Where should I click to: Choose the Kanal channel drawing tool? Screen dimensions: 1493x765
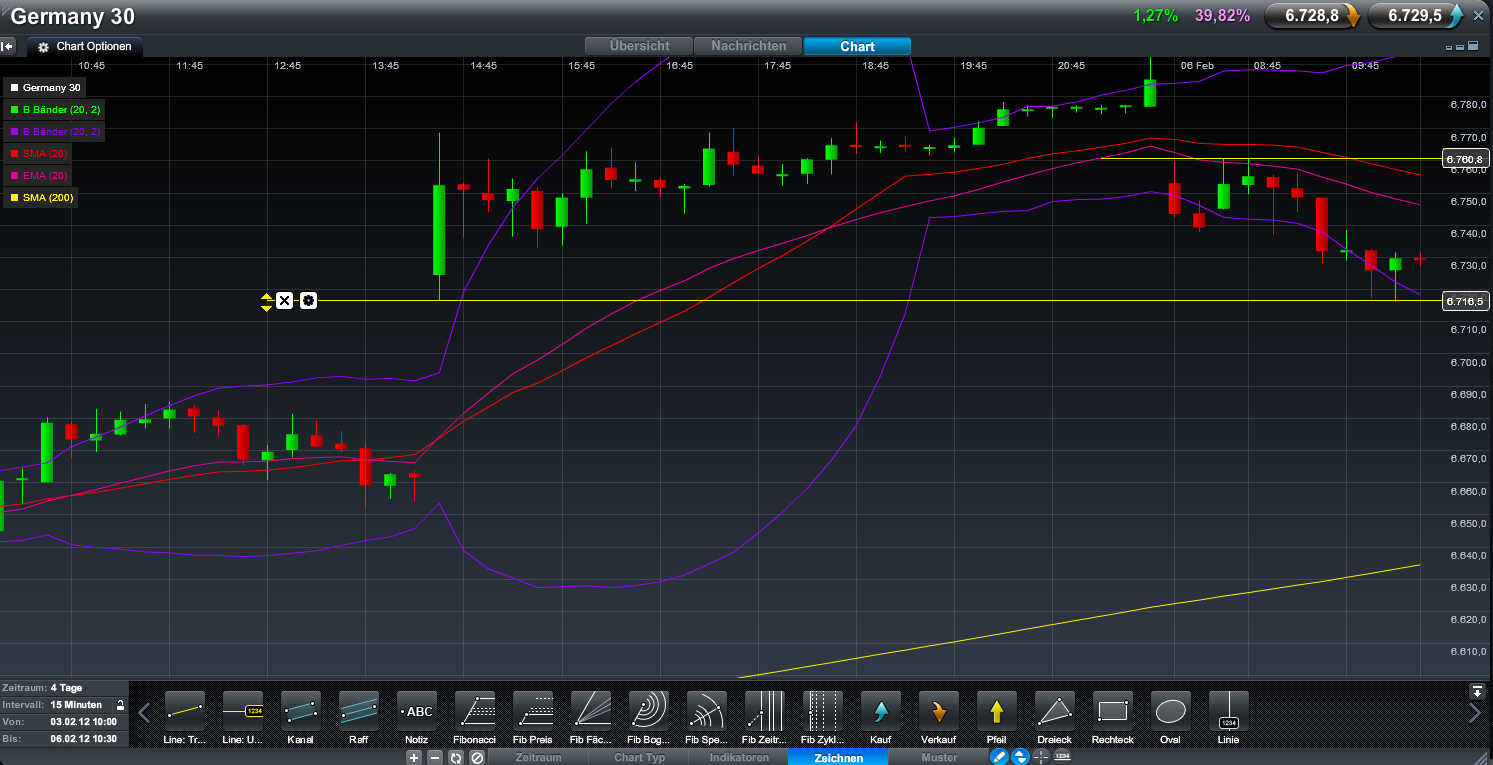click(x=301, y=717)
